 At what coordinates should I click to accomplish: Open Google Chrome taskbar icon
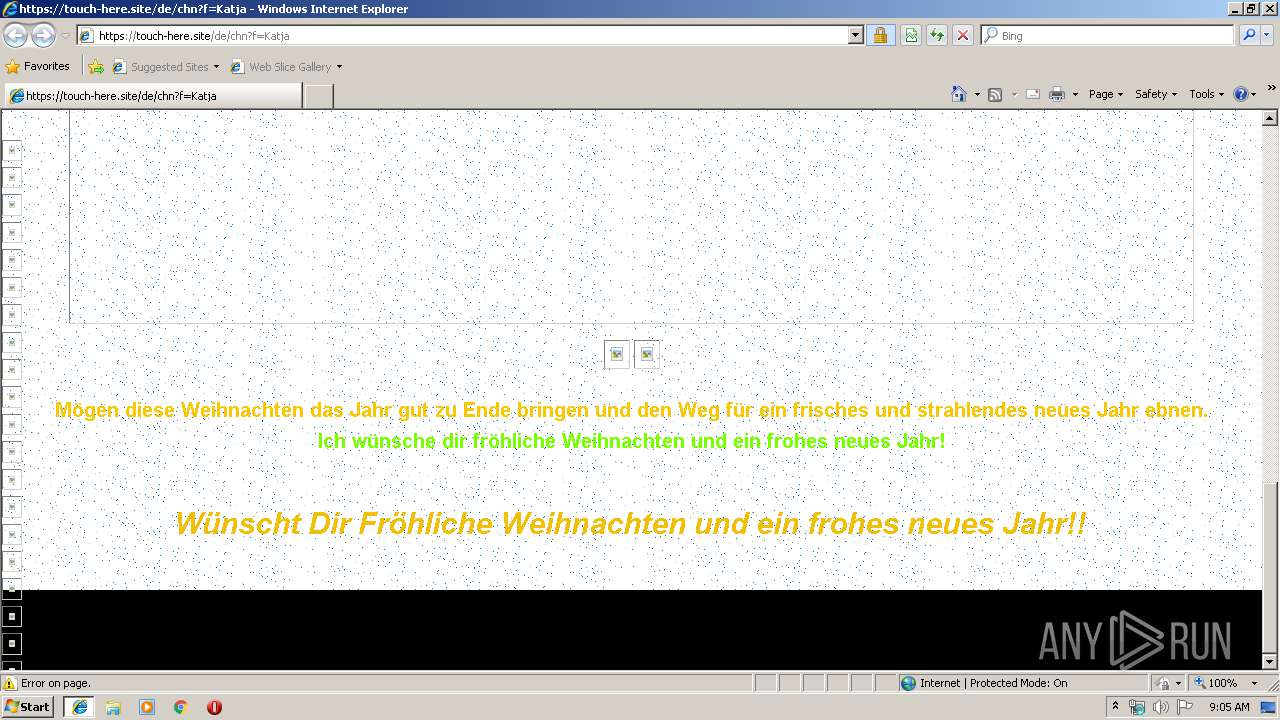181,707
